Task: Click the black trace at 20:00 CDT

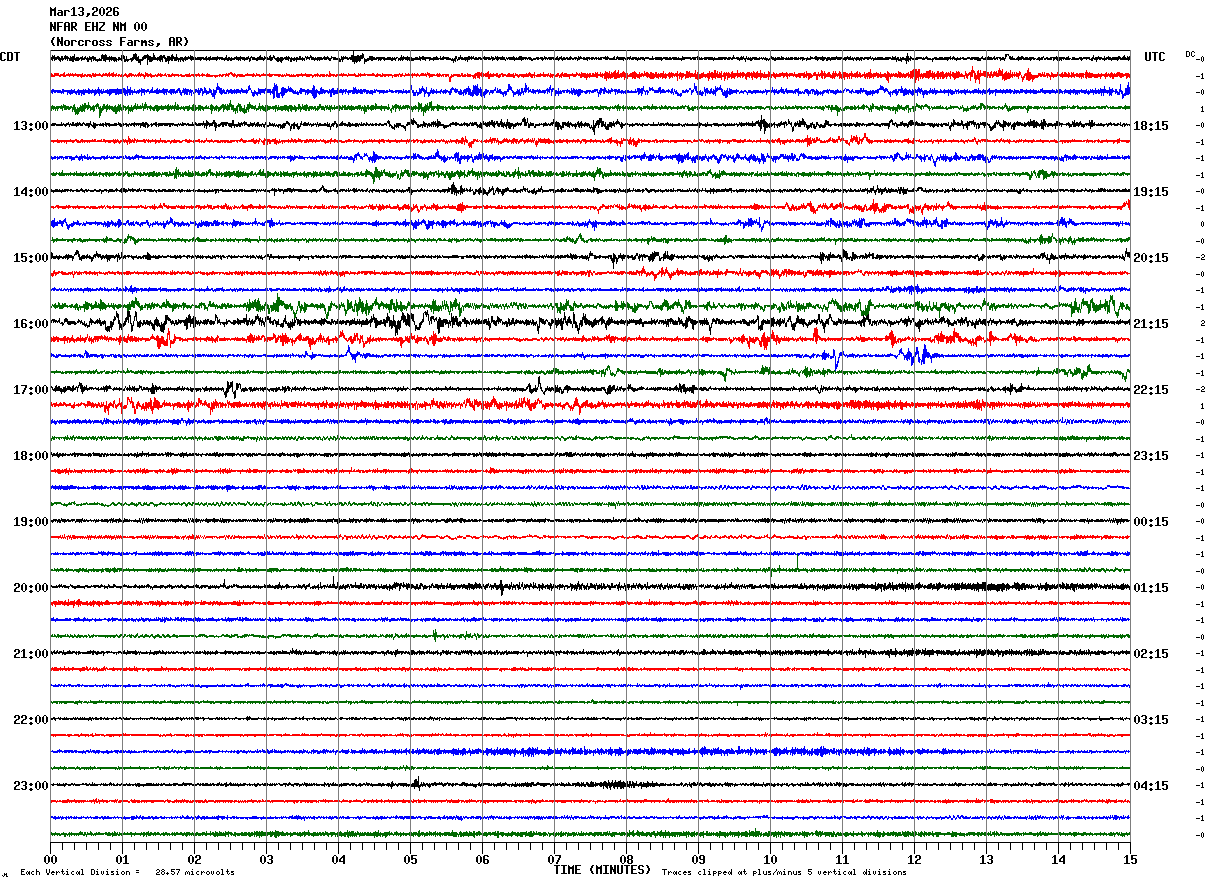Action: pos(590,586)
